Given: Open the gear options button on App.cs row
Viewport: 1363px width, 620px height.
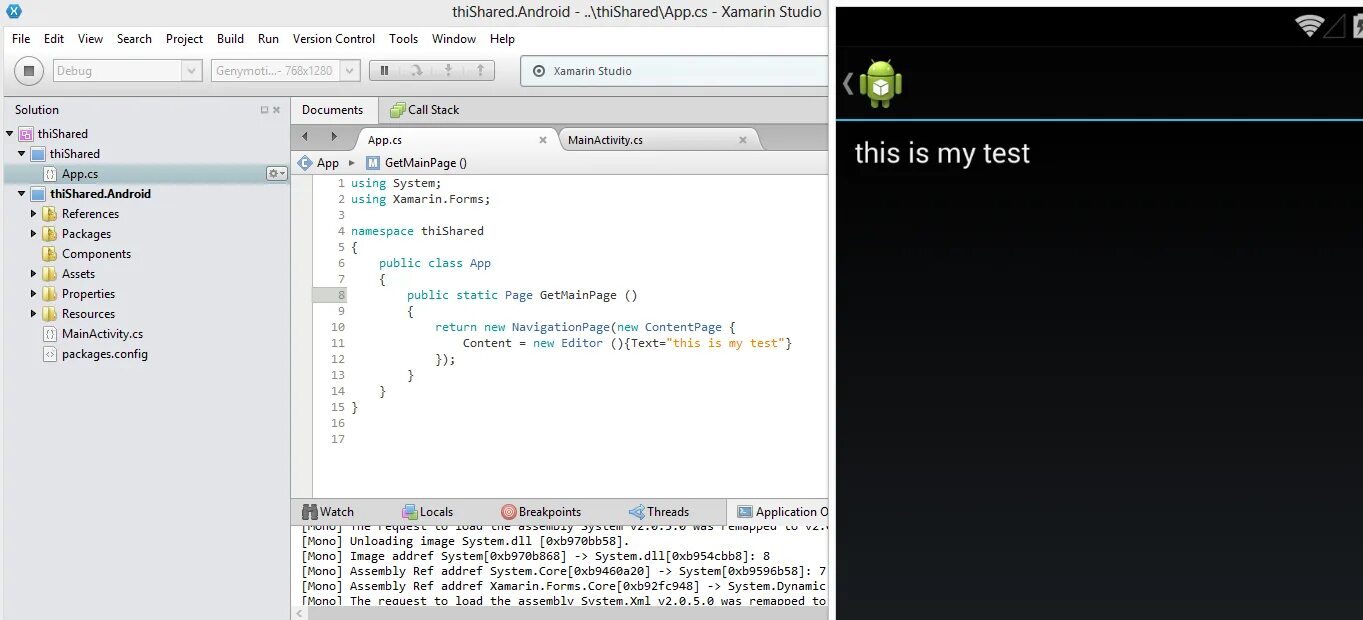Looking at the screenshot, I should tap(276, 174).
